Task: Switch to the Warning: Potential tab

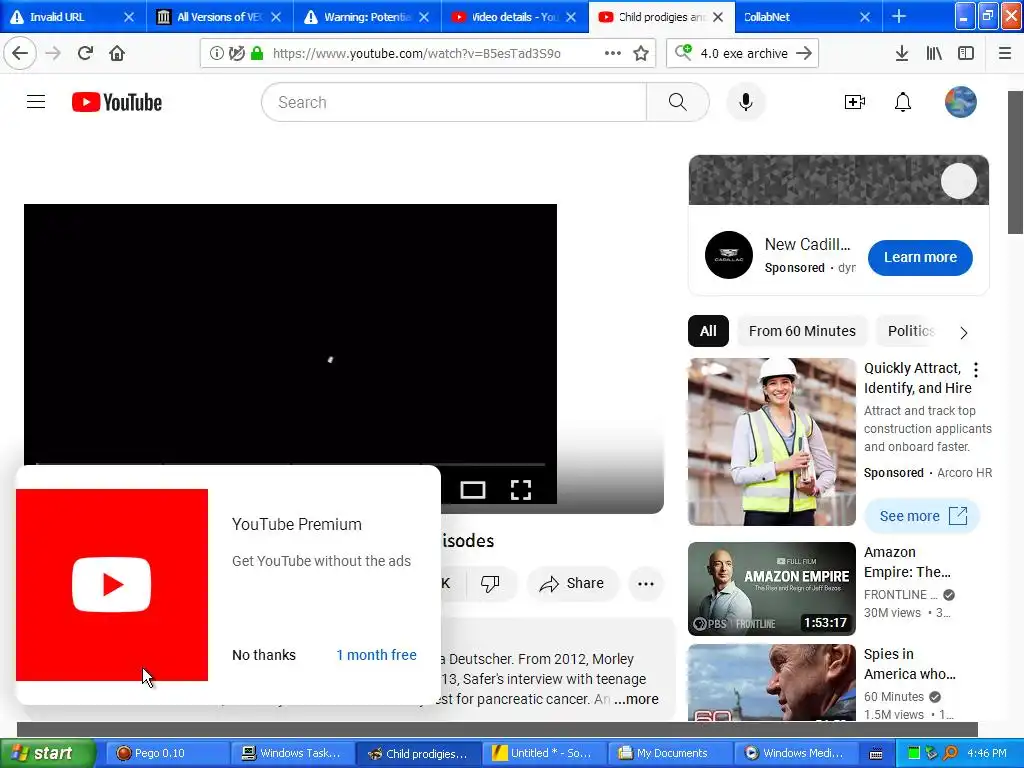Action: click(x=367, y=17)
